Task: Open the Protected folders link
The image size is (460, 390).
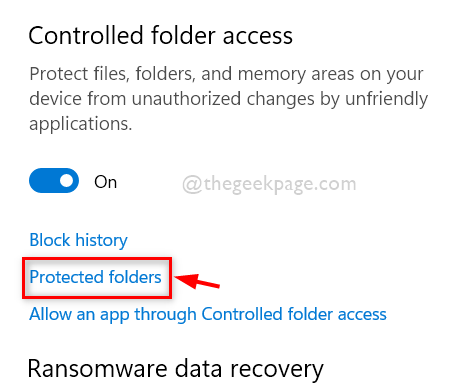Action: click(95, 277)
